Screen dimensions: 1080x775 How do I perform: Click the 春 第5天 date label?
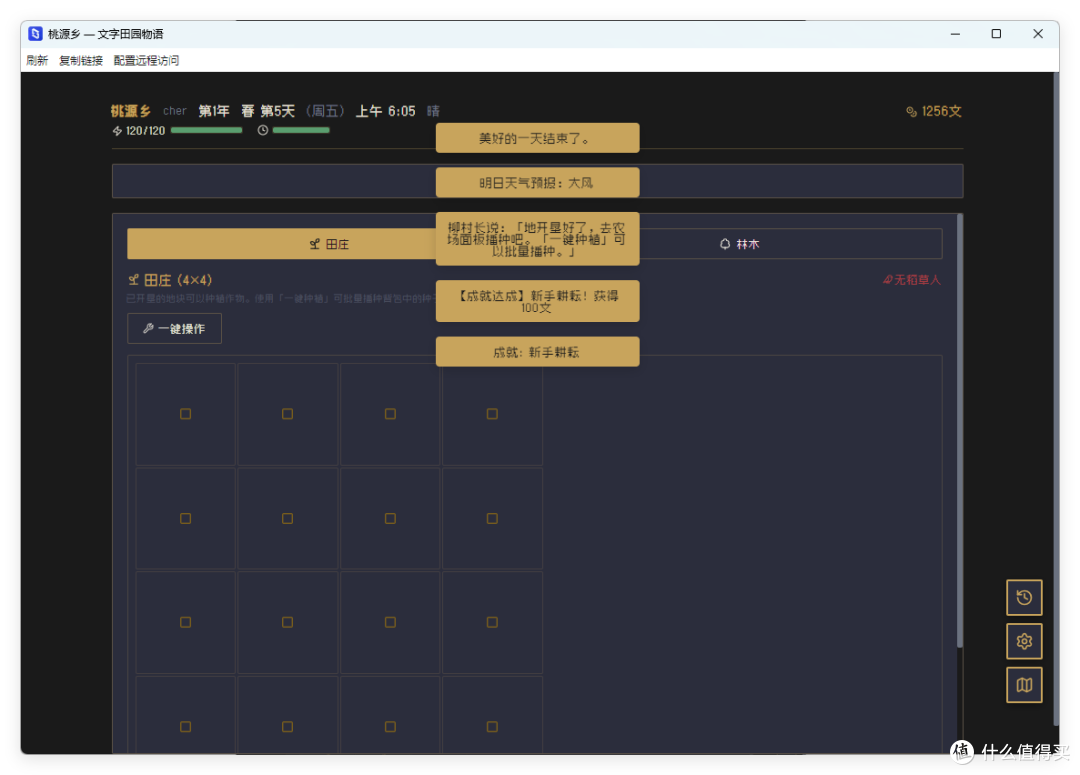click(268, 111)
